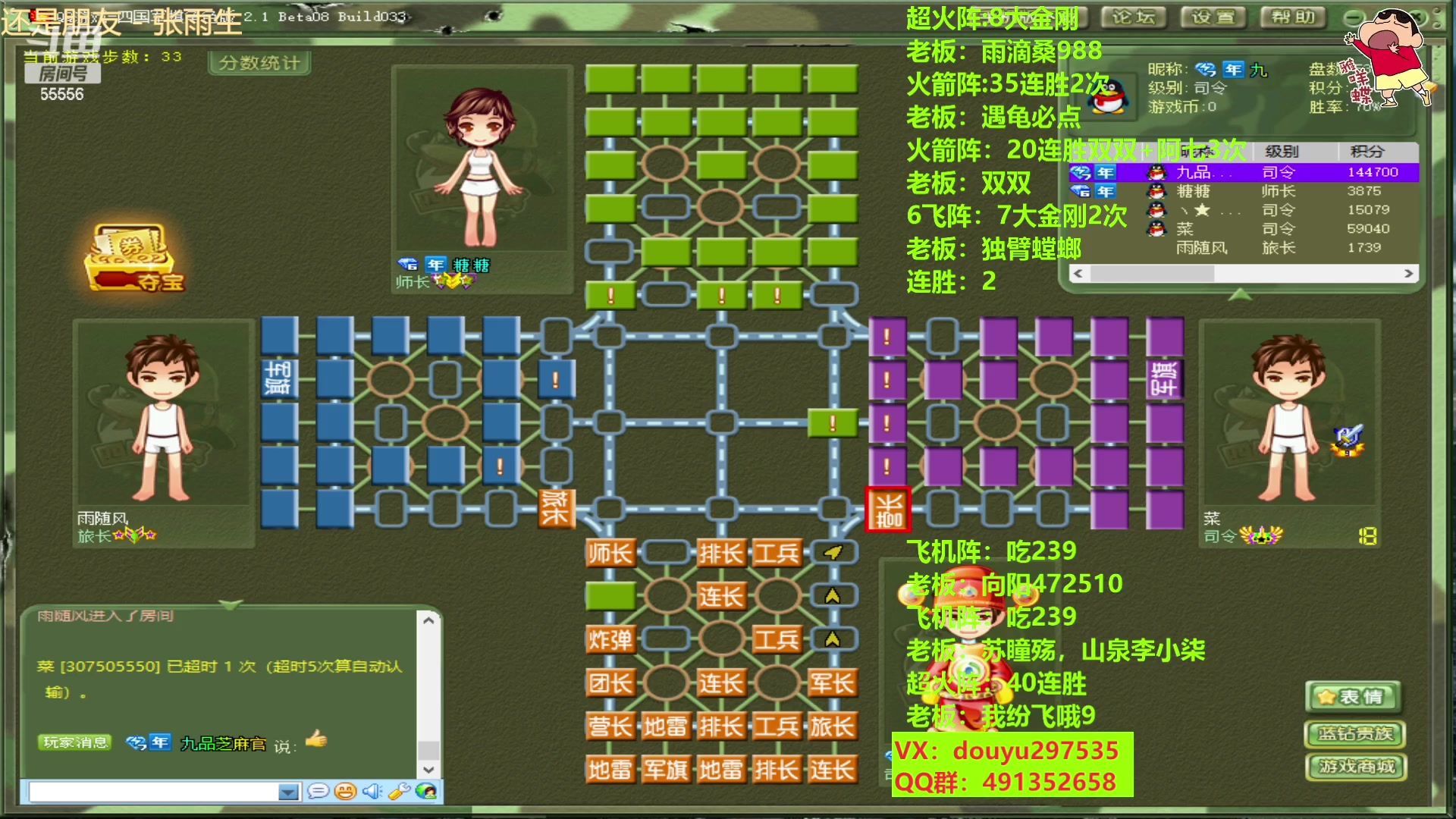
Task: Open the chat input dropdown arrow
Action: coord(288,792)
